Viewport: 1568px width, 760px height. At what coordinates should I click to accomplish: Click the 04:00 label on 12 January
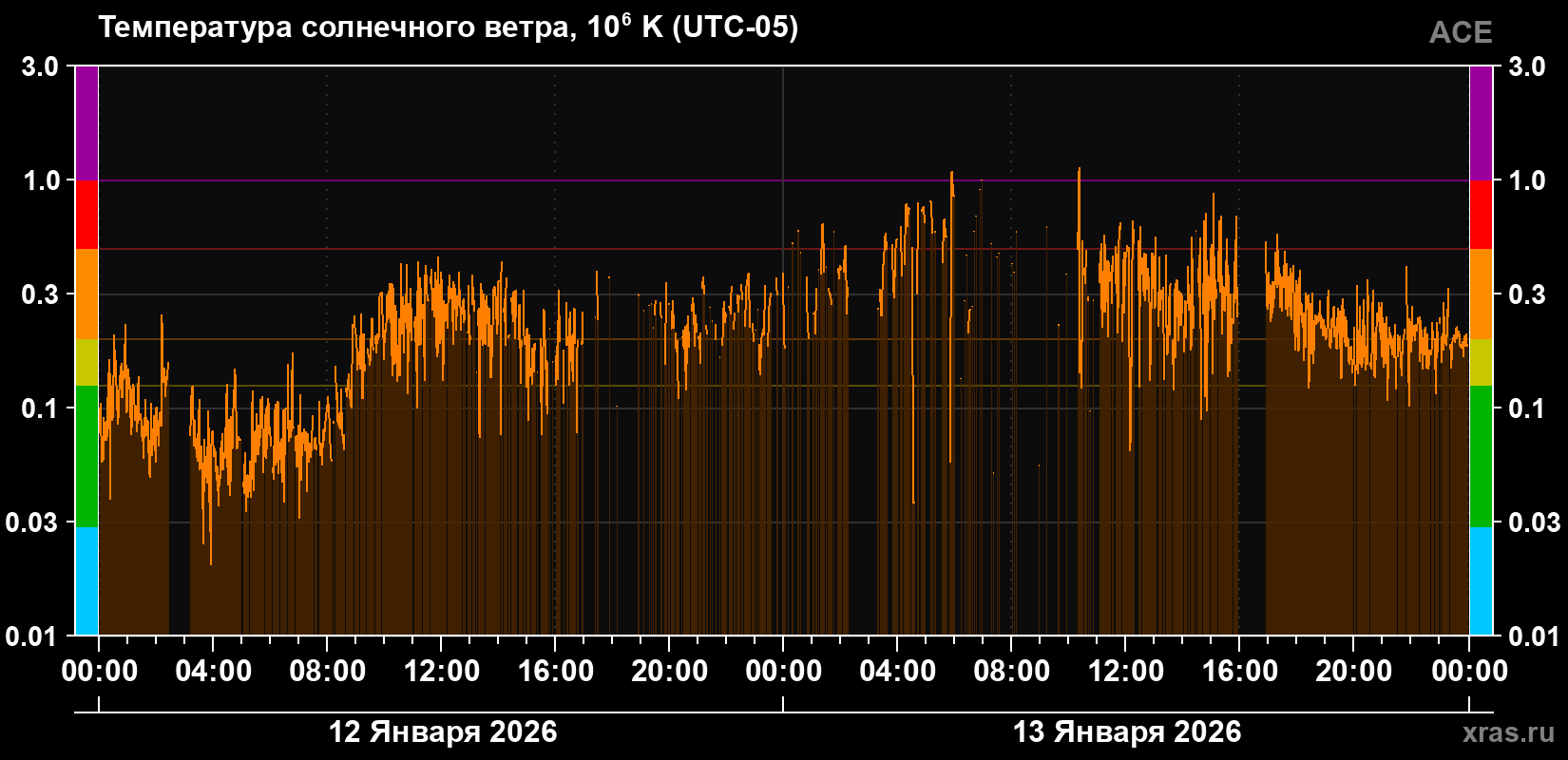213,672
